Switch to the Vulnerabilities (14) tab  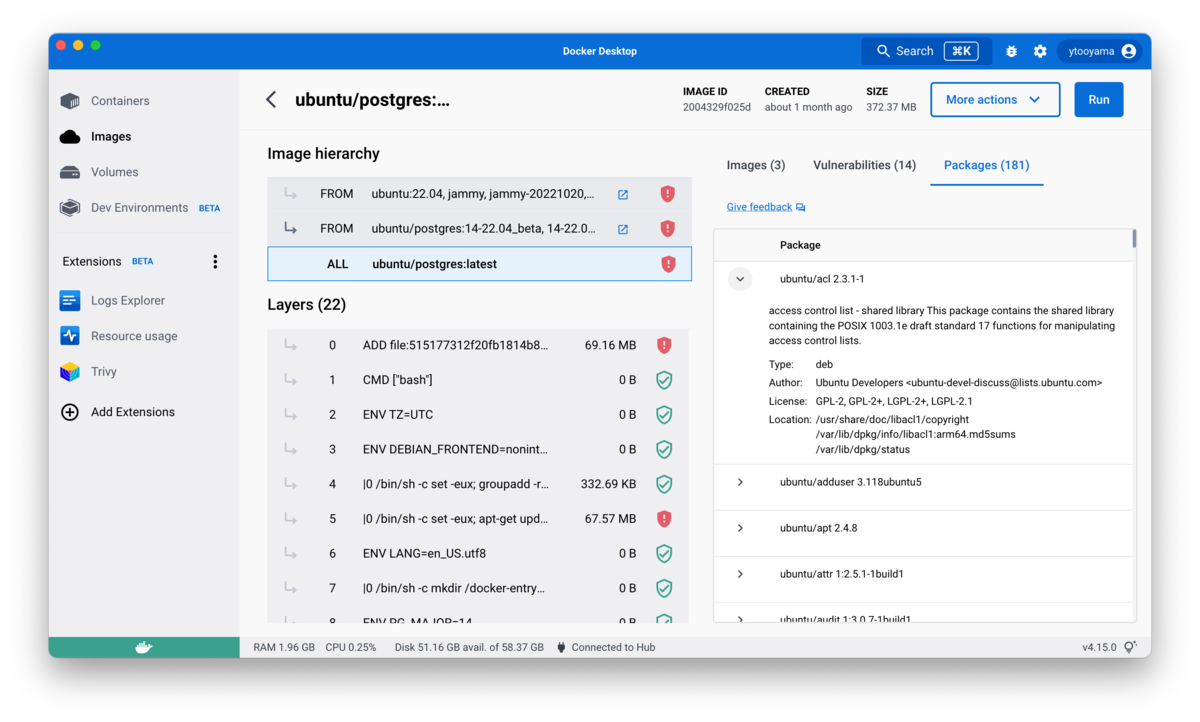click(x=864, y=165)
